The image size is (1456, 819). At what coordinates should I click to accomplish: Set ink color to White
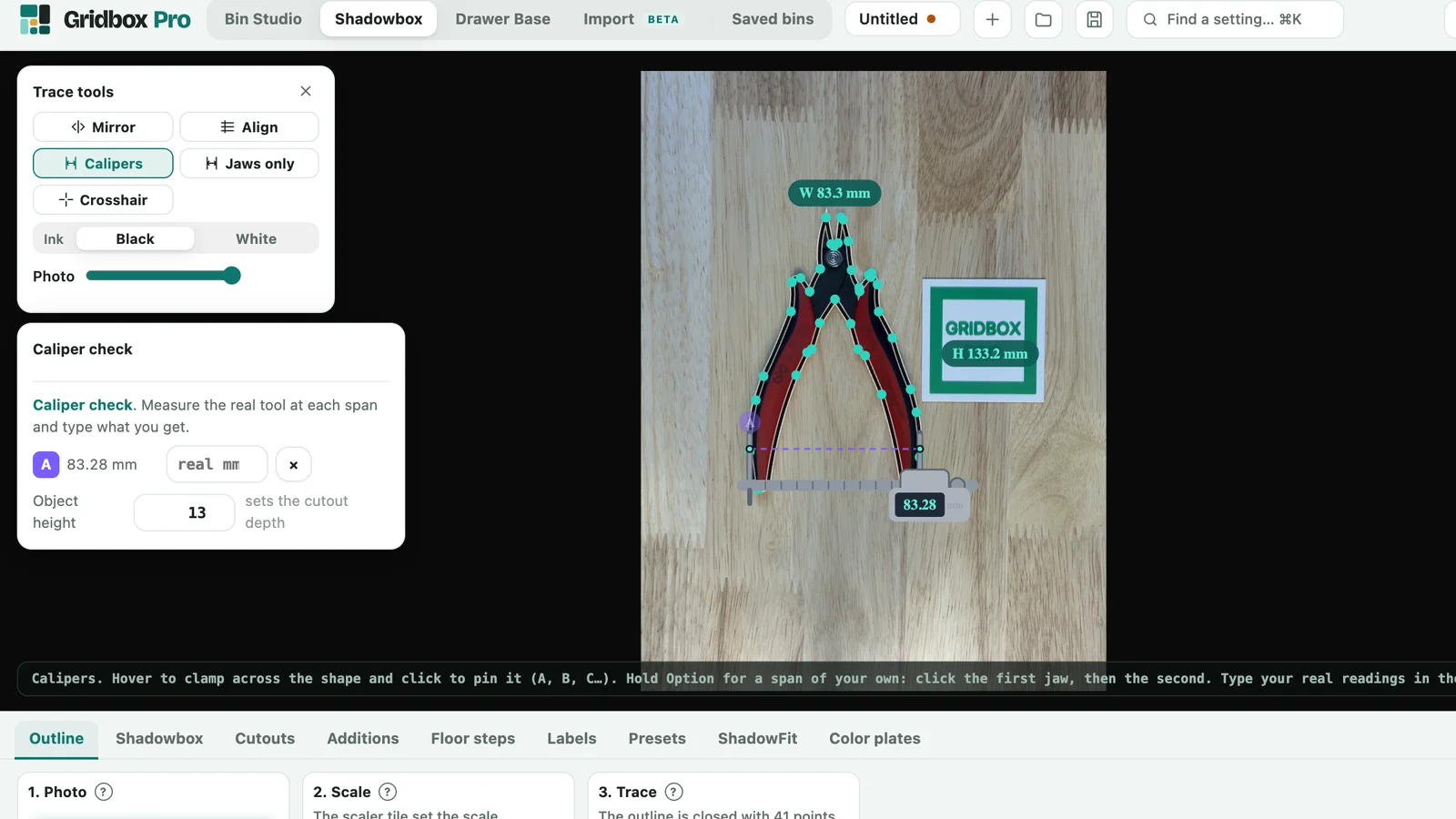(x=256, y=238)
